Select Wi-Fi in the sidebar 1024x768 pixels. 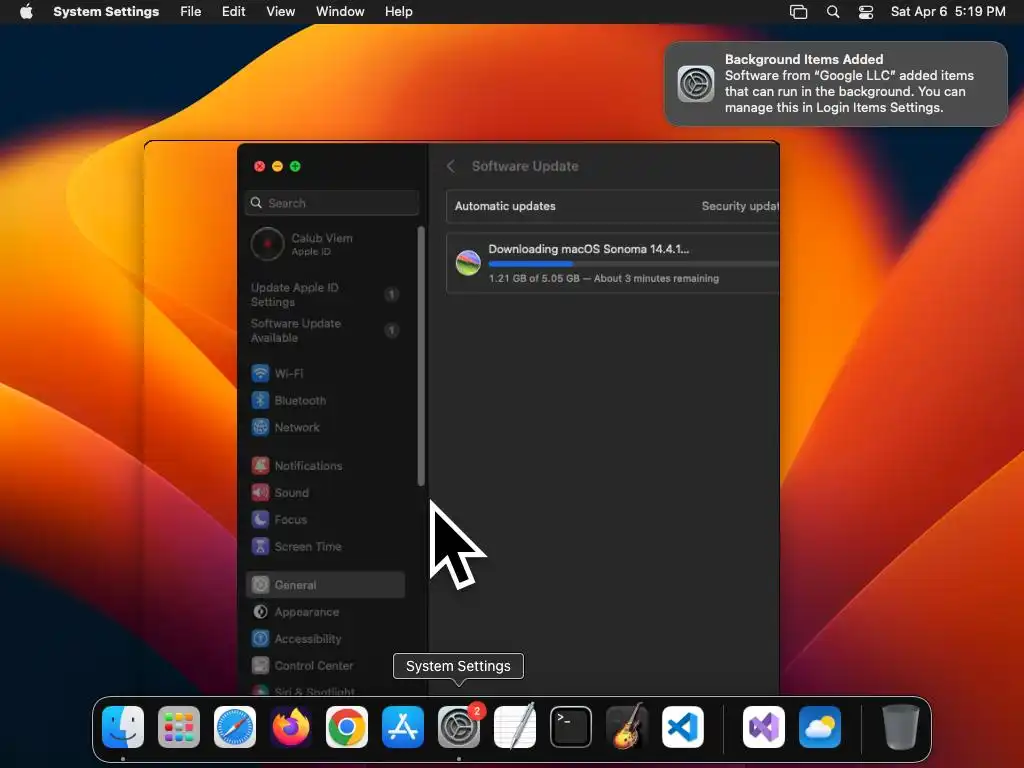[325, 374]
